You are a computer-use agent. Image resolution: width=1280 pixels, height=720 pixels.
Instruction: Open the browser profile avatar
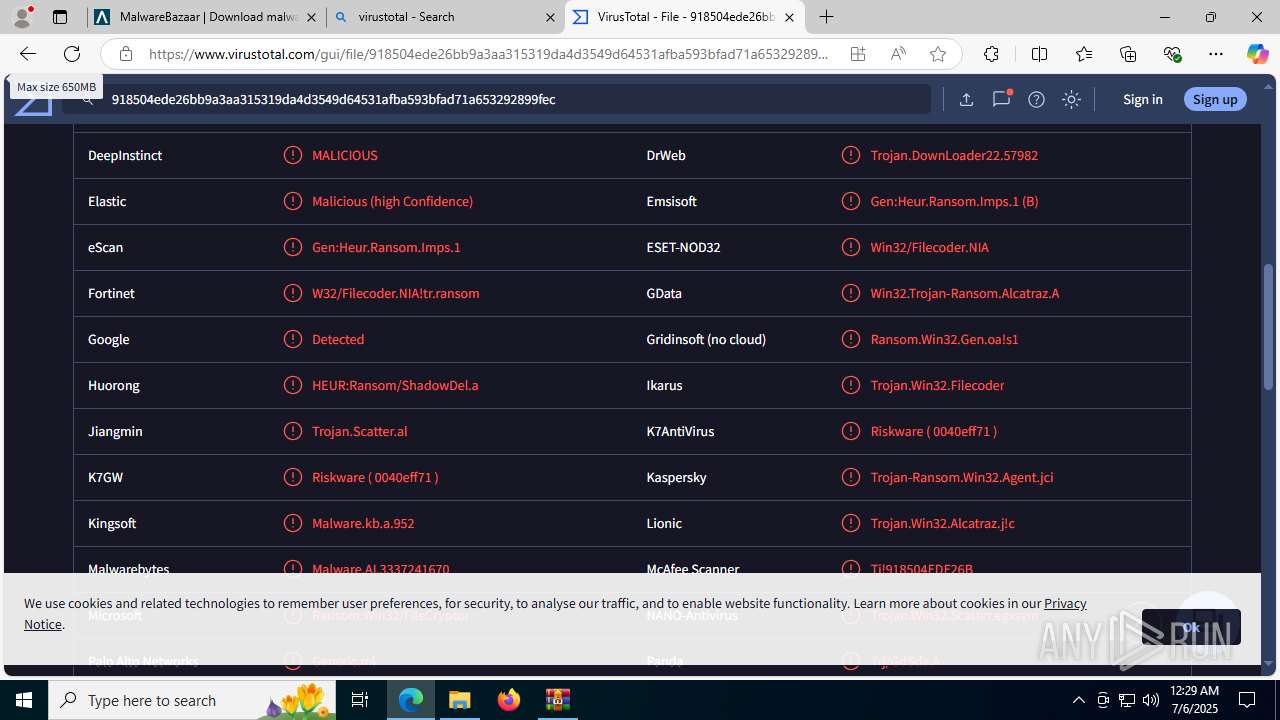22,17
